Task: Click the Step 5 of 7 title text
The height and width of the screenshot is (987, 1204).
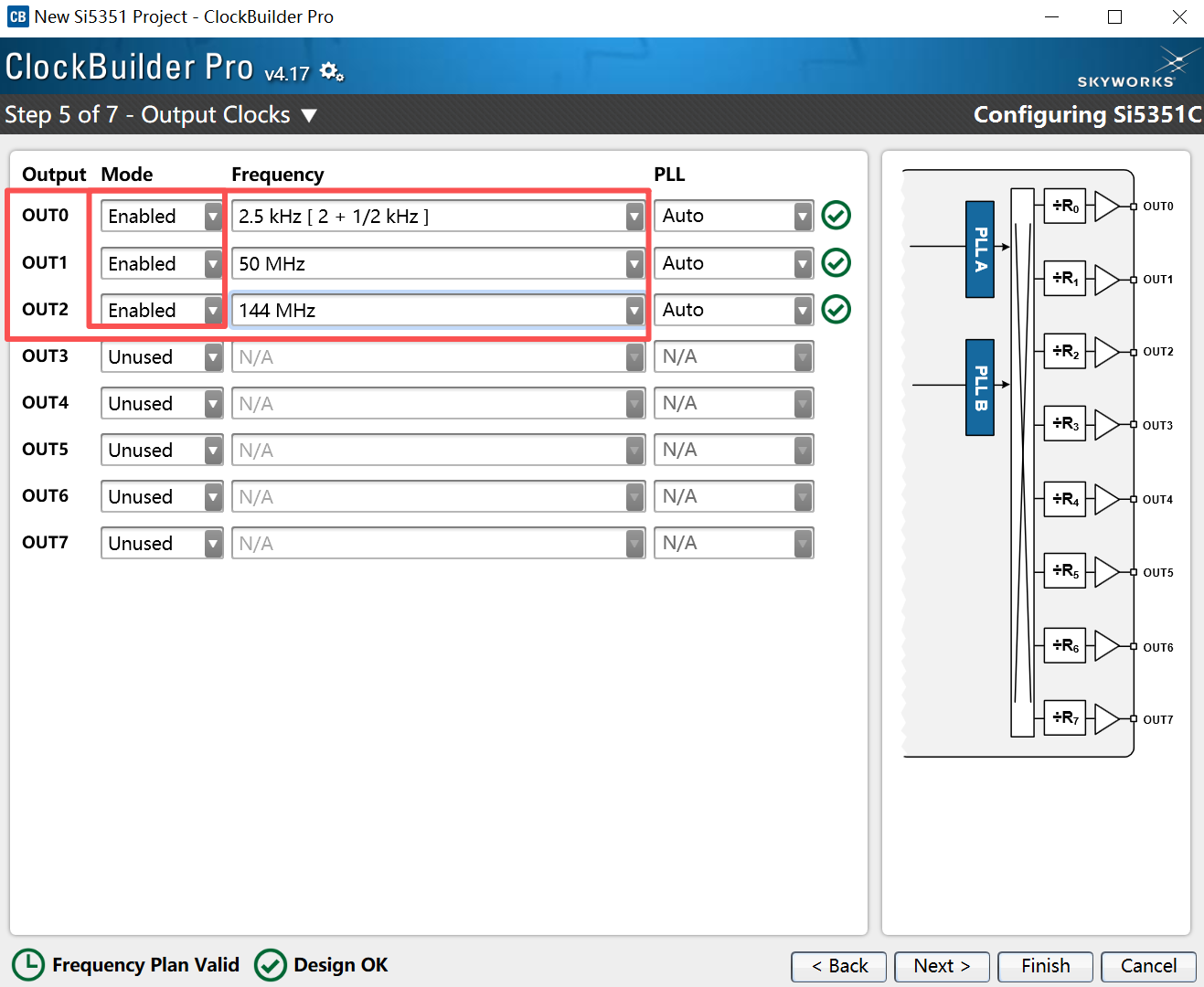Action: coord(147,115)
